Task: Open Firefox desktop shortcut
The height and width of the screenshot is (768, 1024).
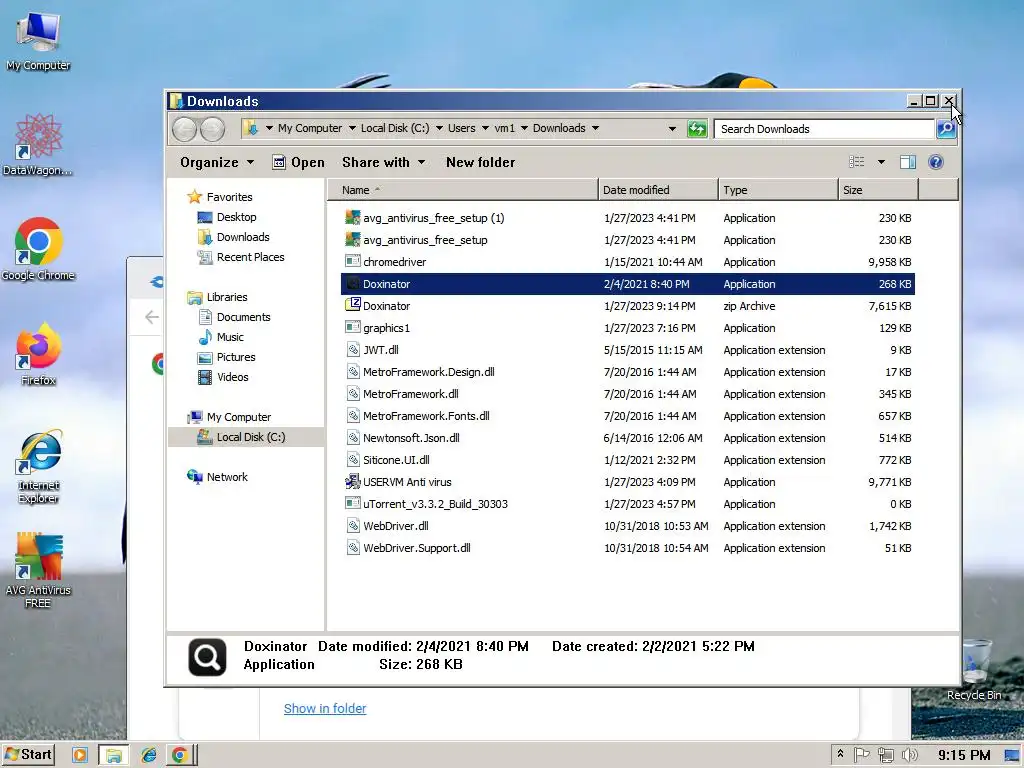Action: (38, 355)
